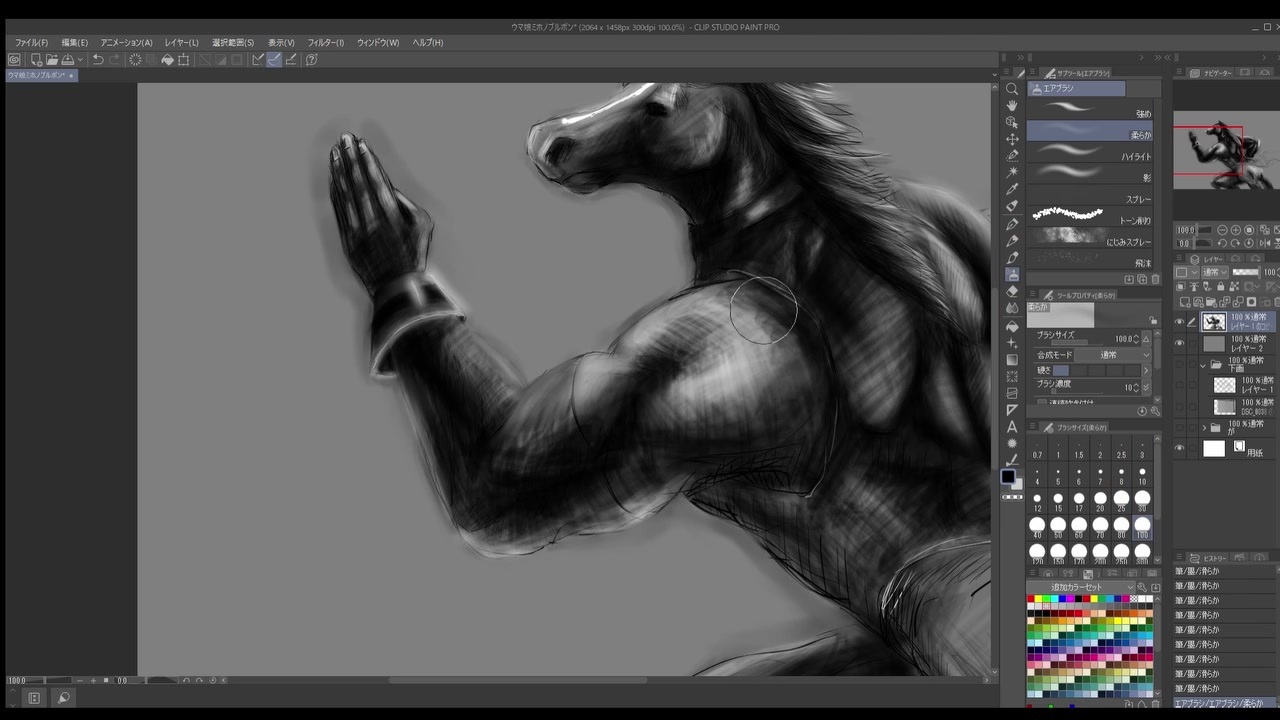Screen dimensions: 1280x720
Task: Select the Text (A) tool
Action: point(1012,427)
